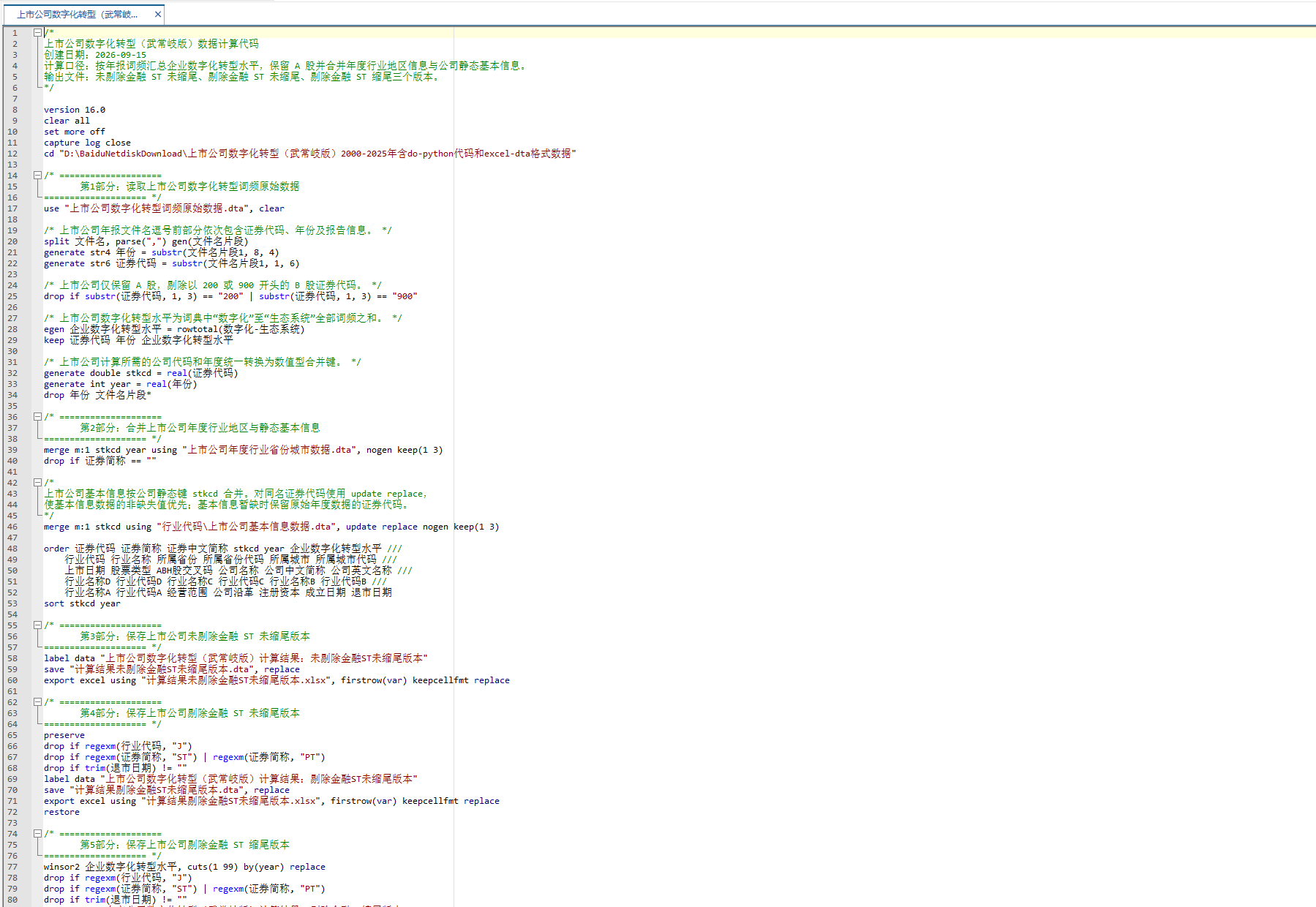Click 'drop if regexm(行业代码' on line 66
1316x907 pixels.
point(118,746)
